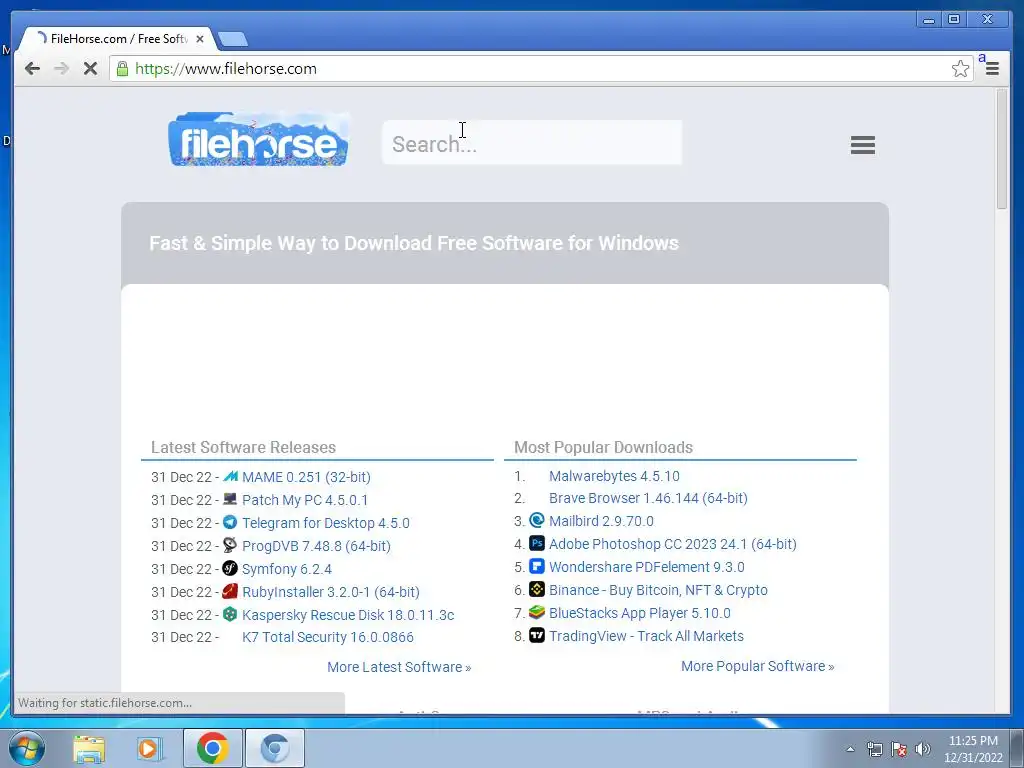Click More Popular Software link

pyautogui.click(x=758, y=665)
